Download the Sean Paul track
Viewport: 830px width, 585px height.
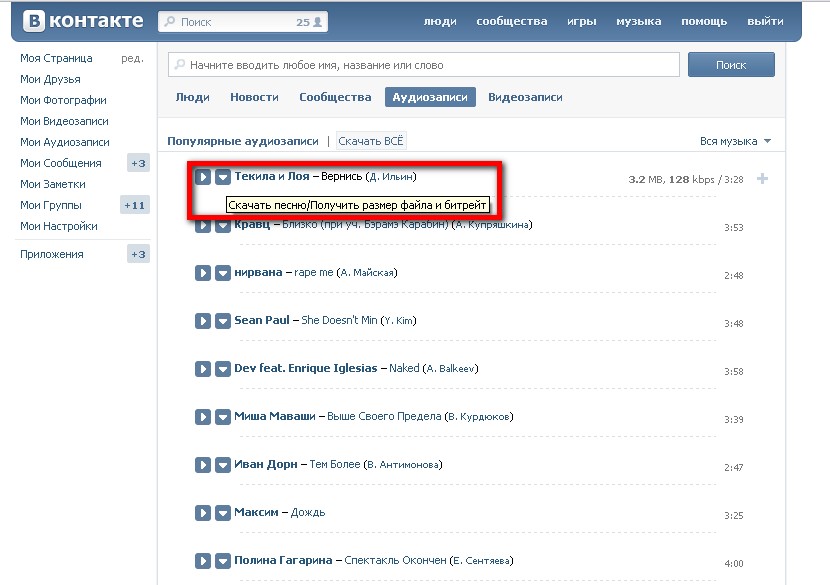223,321
